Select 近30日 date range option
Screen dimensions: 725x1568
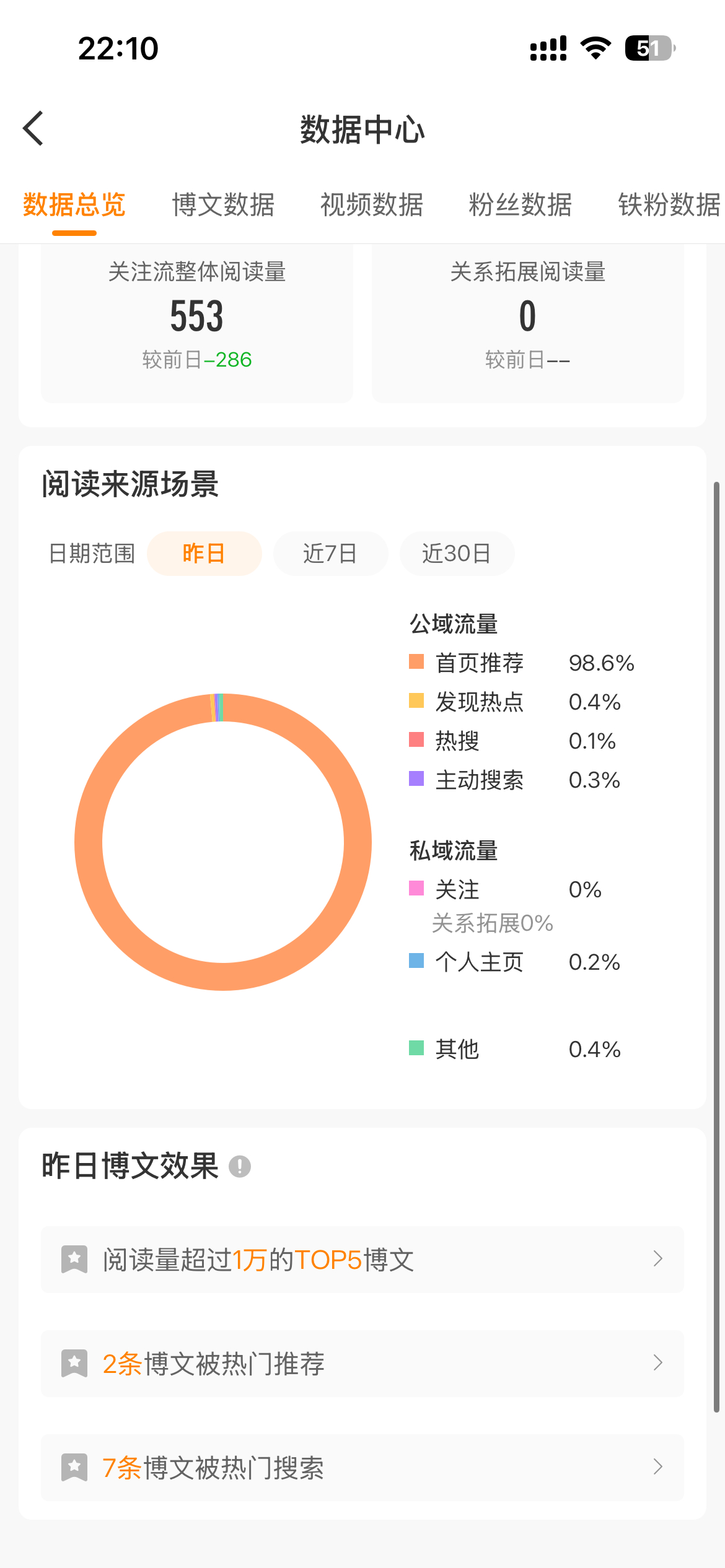click(457, 554)
